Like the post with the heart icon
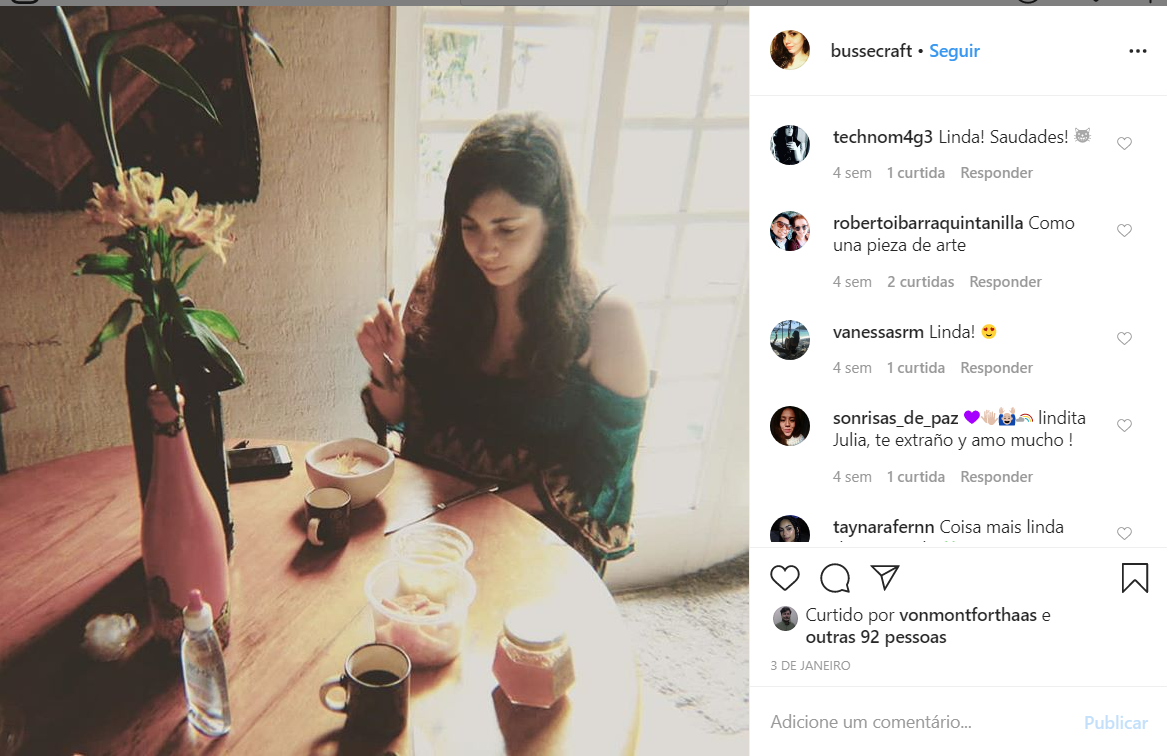Viewport: 1167px width, 756px height. [784, 577]
